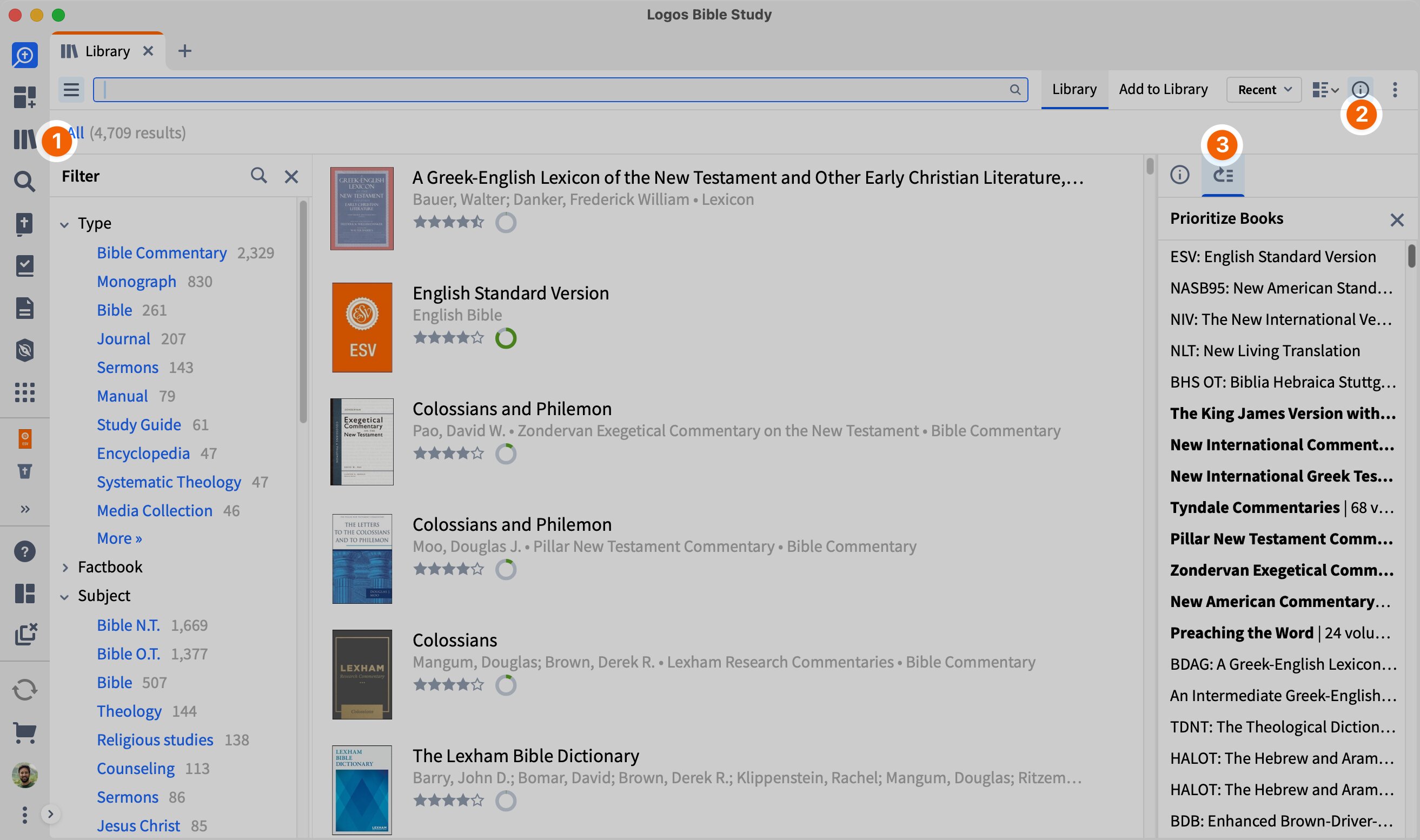Viewport: 1420px width, 840px height.
Task: Filter by Counseling subject
Action: pos(136,768)
